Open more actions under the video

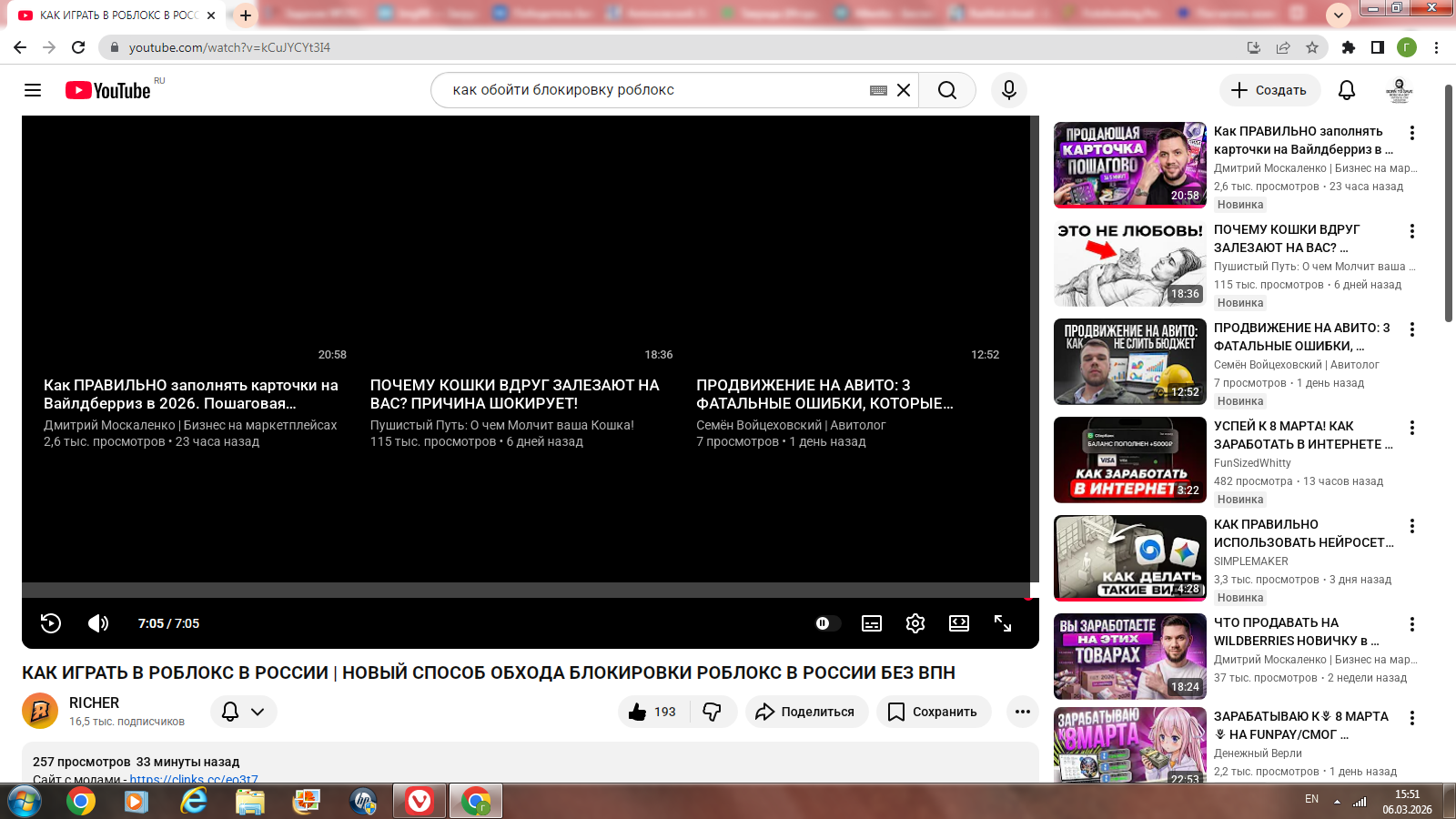(x=1023, y=712)
